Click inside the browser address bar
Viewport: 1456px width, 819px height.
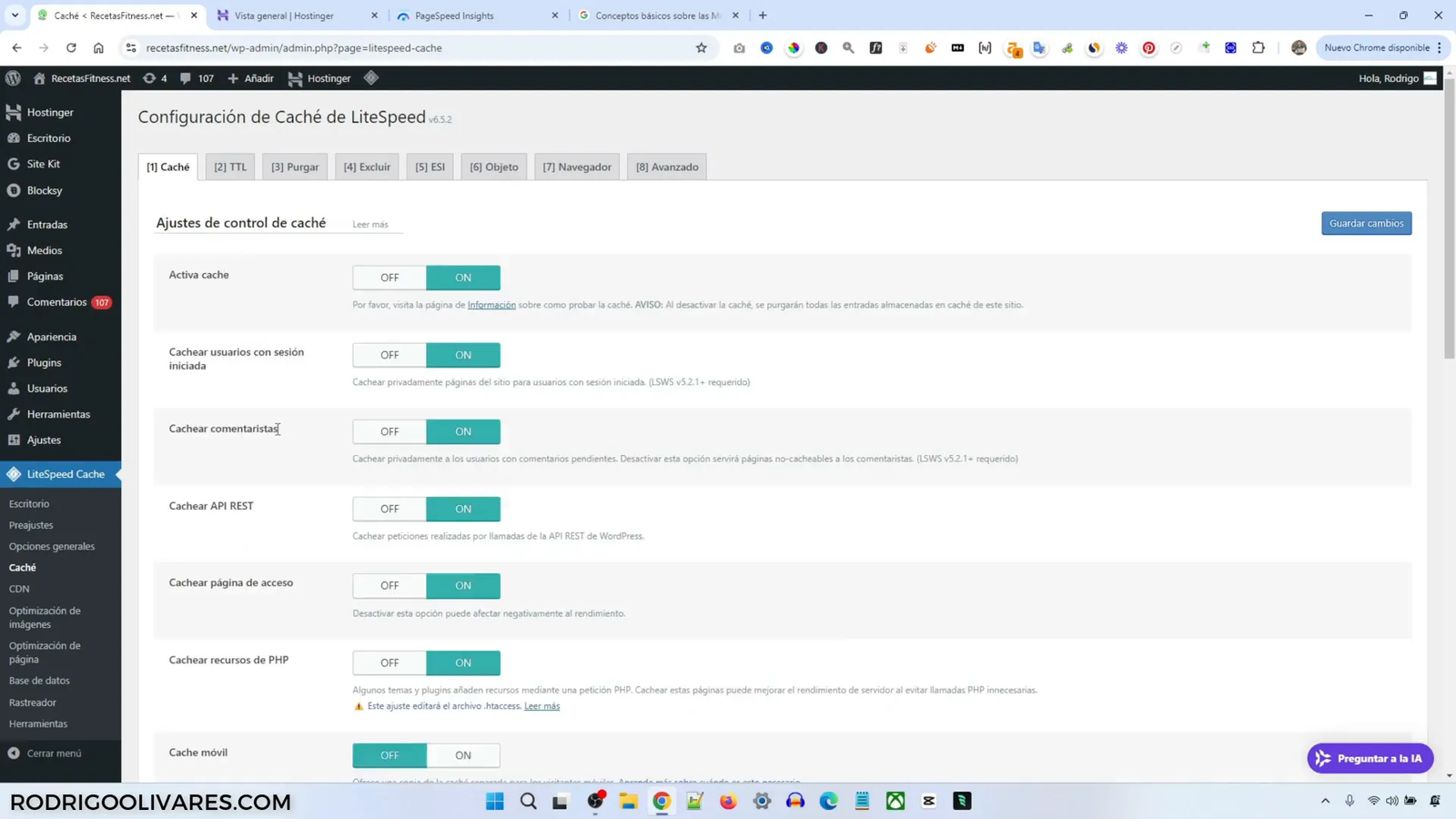click(364, 47)
